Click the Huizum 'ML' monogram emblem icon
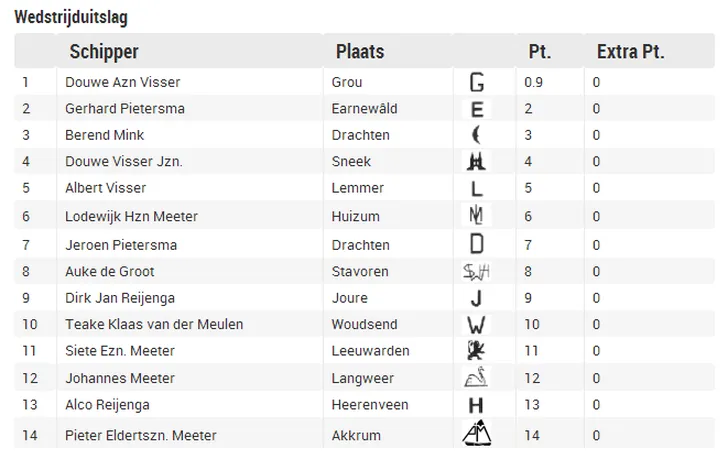 (477, 215)
